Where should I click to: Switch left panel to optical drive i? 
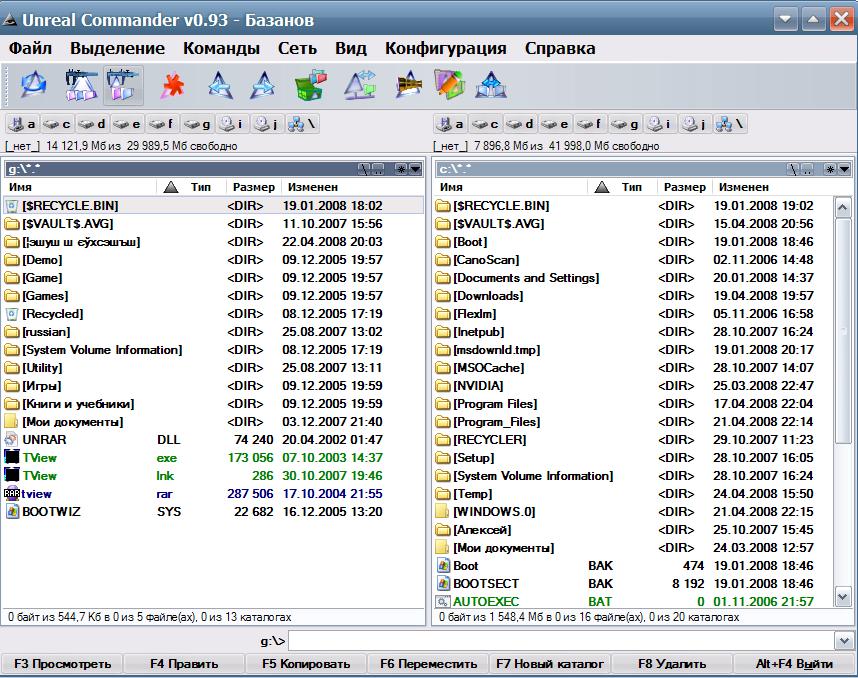tap(232, 124)
